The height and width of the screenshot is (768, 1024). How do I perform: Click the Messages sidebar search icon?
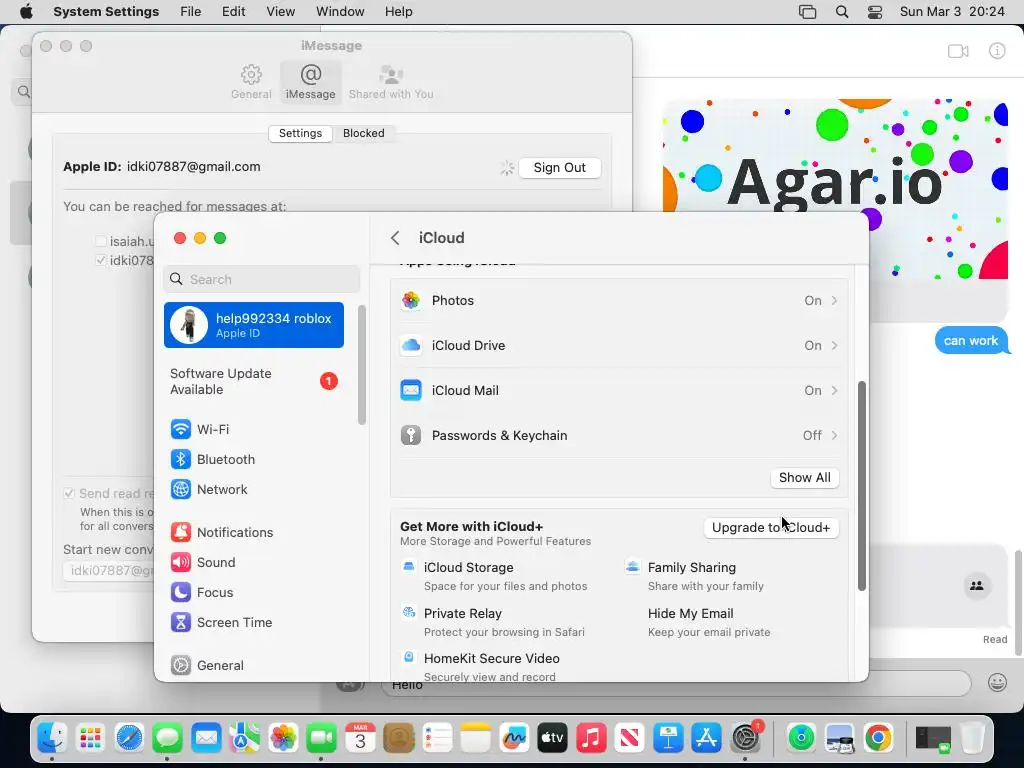24,91
